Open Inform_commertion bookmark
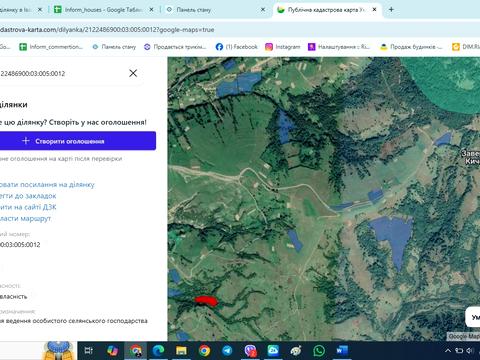Image resolution: width=480 pixels, height=360 pixels. pos(51,47)
